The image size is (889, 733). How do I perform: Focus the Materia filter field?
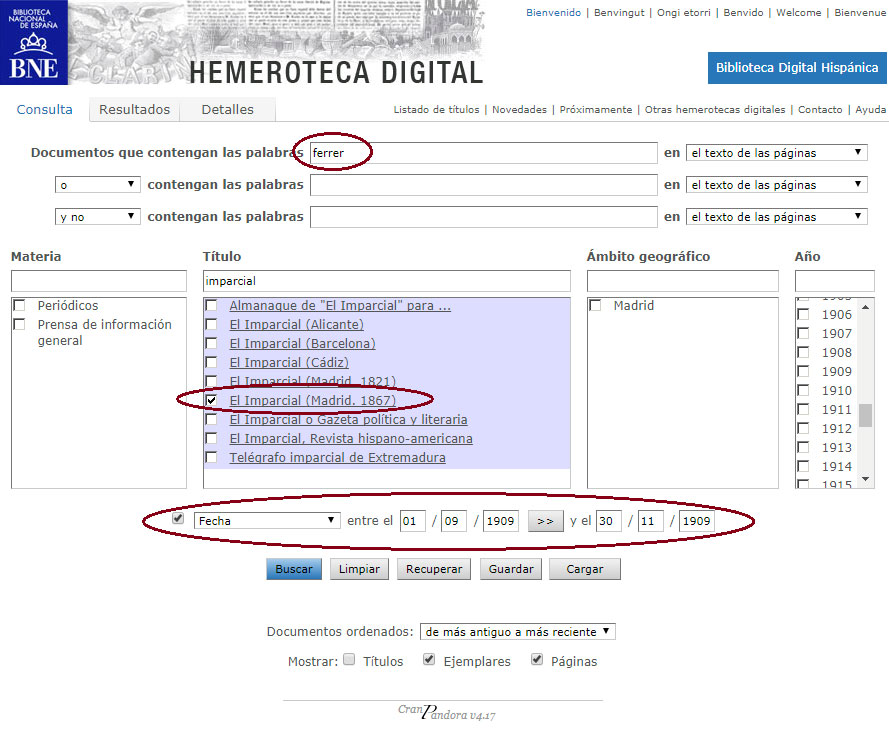(99, 281)
